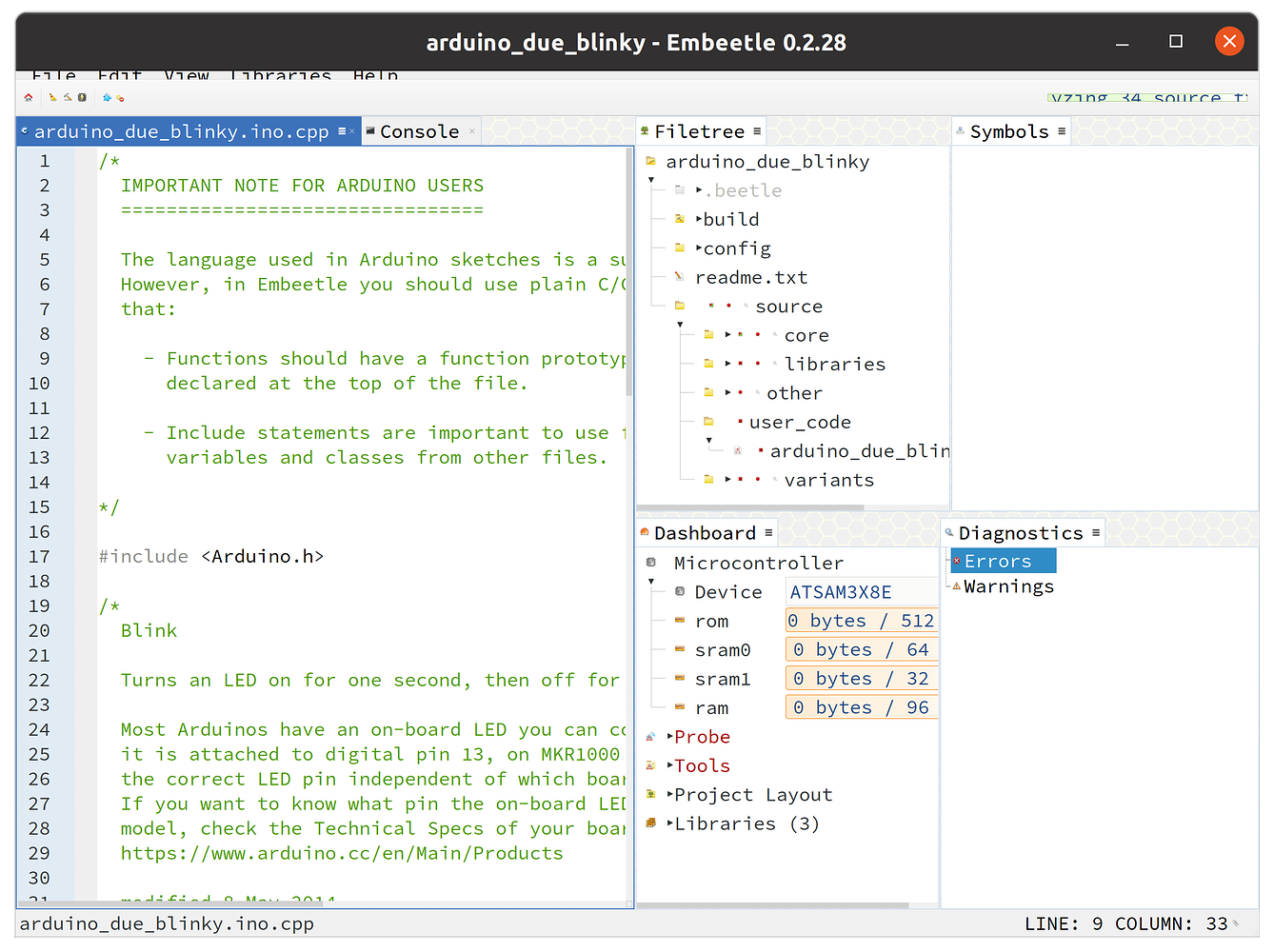Click the Flash (lightning chip) toolbar icon
Viewport: 1274px width, 952px height.
pos(82,97)
